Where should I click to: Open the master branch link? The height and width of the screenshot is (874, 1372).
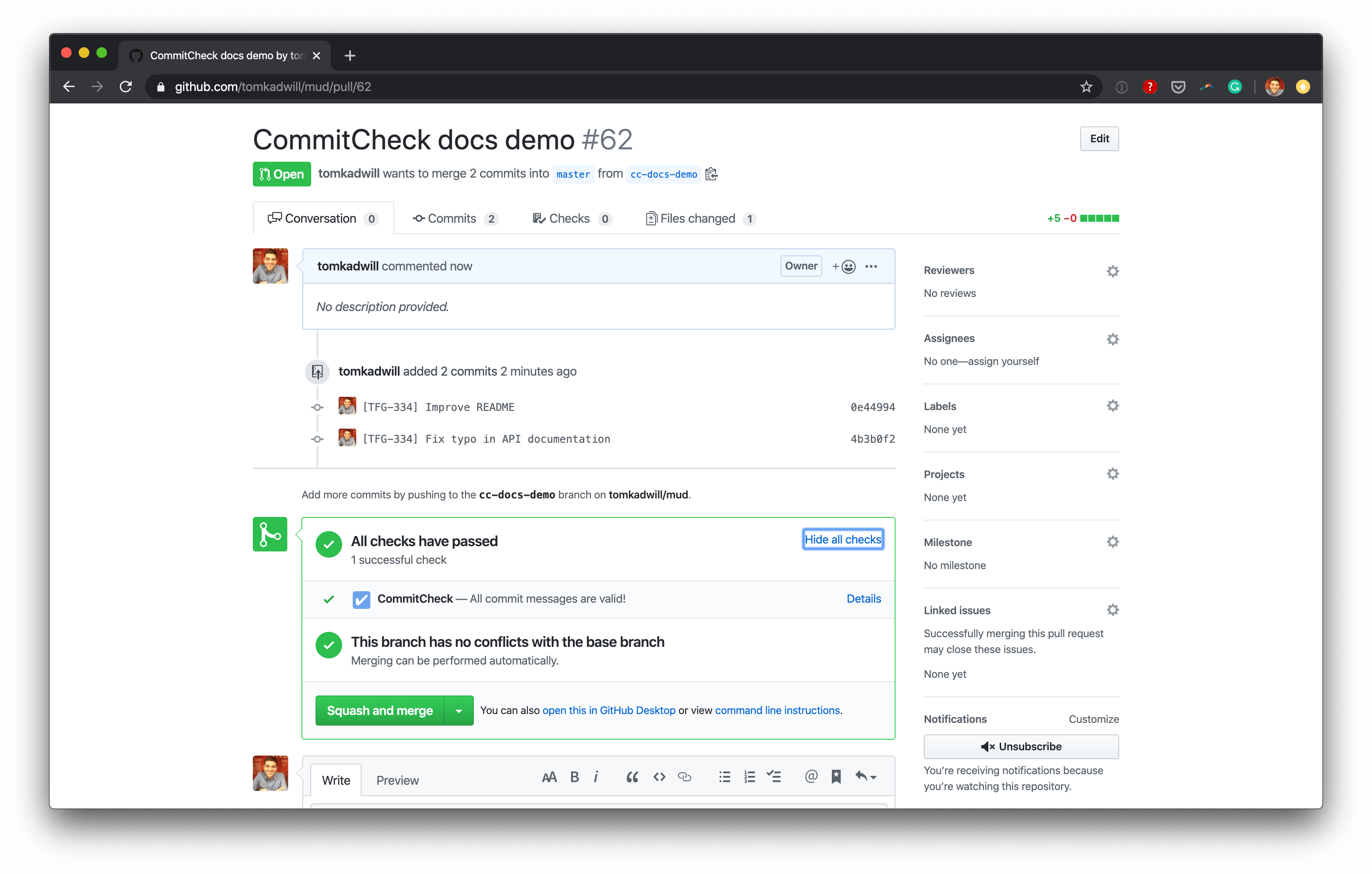click(573, 175)
